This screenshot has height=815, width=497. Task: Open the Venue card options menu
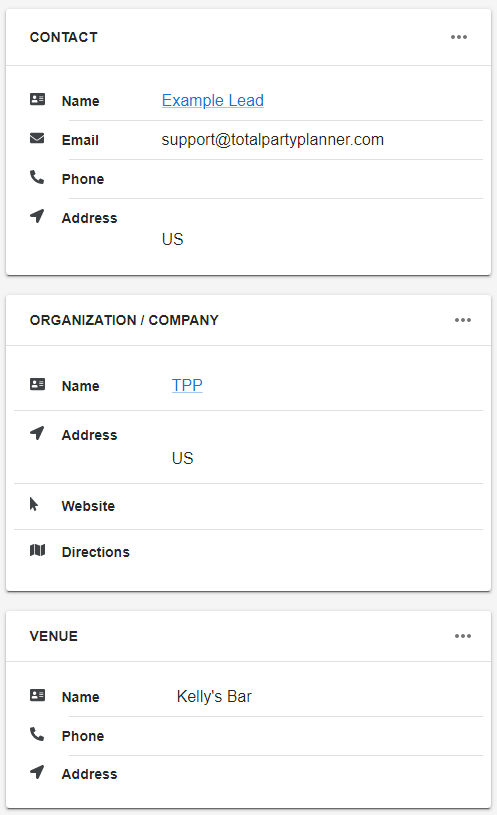coord(463,636)
